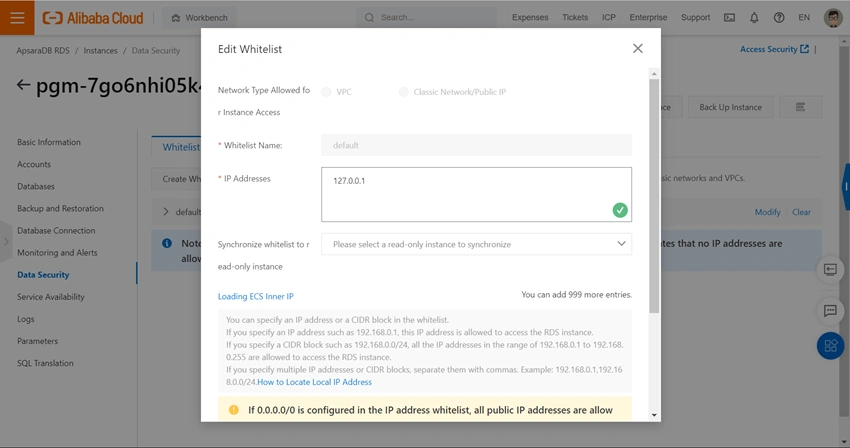This screenshot has height=448, width=850.
Task: Click Clear for default whitelist
Action: [801, 212]
